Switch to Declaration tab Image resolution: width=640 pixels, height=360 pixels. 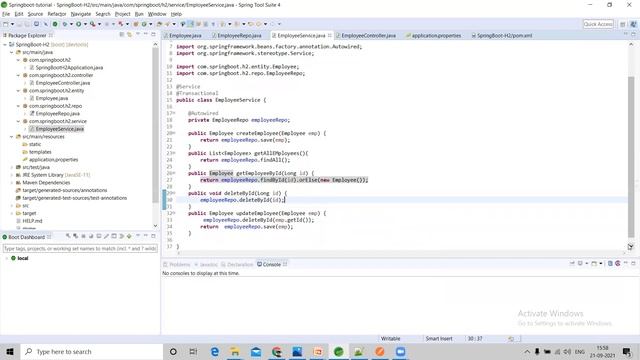[x=237, y=264]
